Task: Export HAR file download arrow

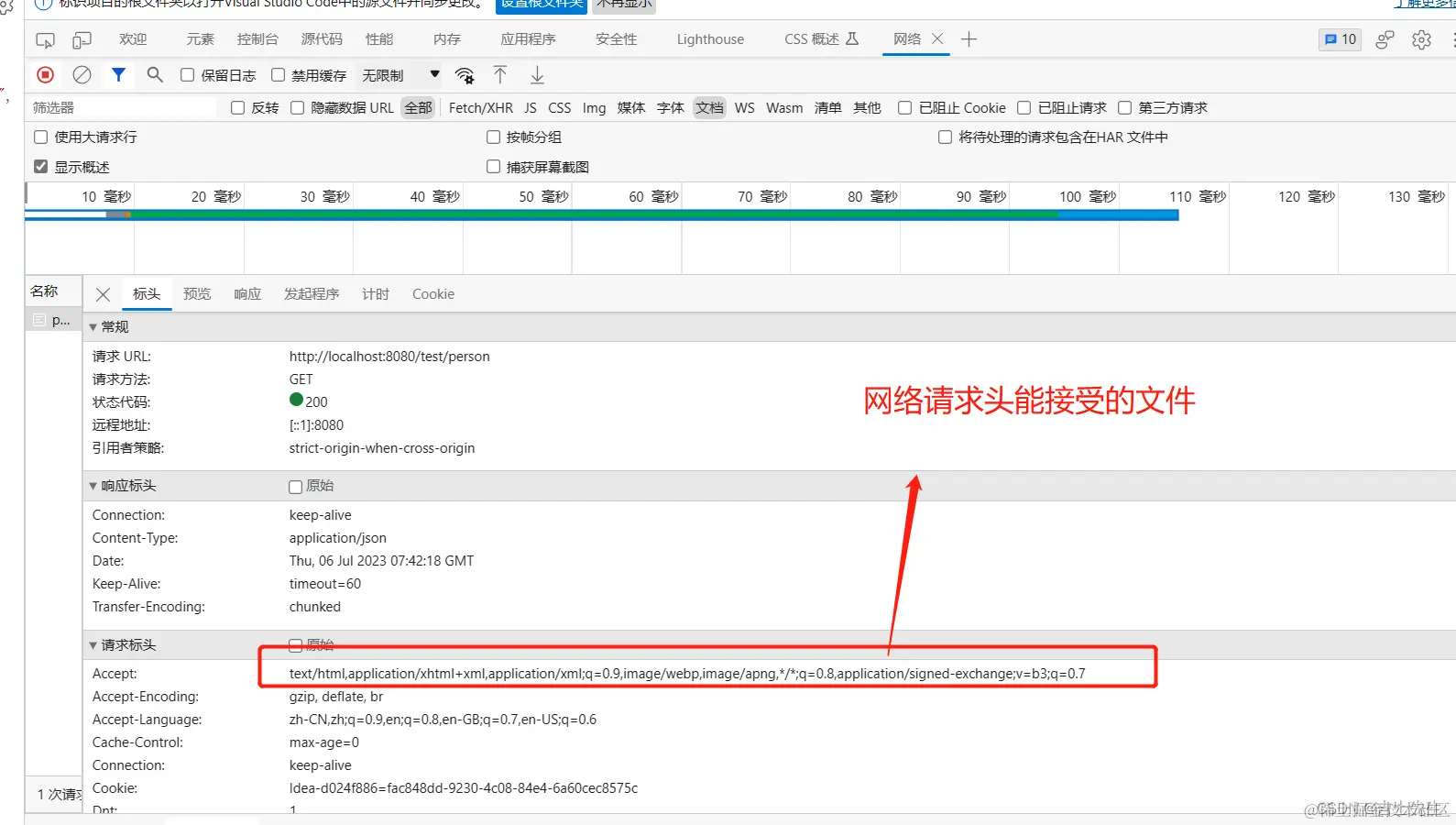Action: pyautogui.click(x=537, y=75)
